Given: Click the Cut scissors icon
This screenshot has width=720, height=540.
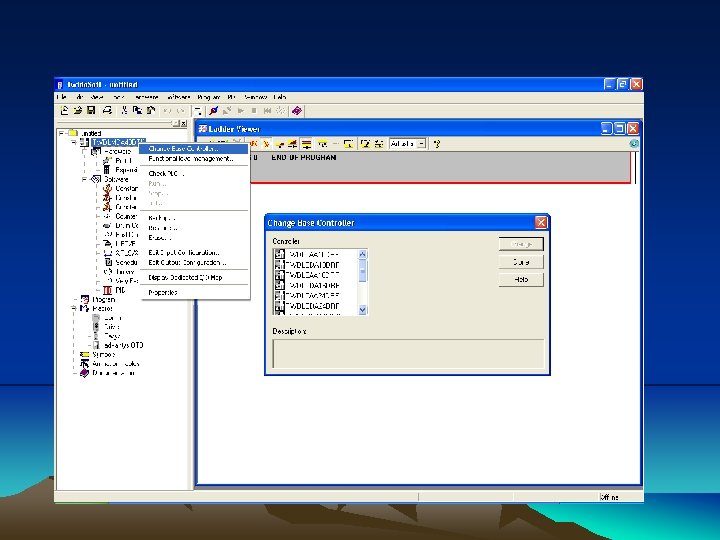Looking at the screenshot, I should pyautogui.click(x=124, y=110).
